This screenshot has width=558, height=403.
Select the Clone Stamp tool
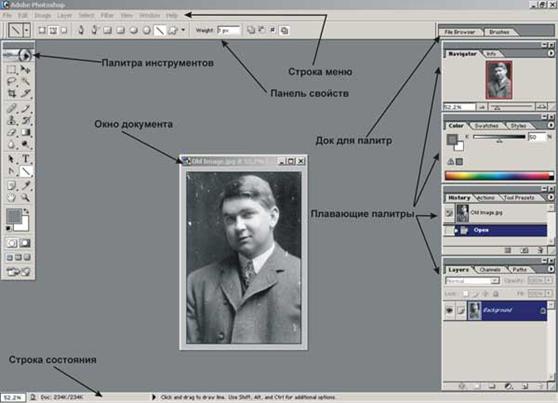click(x=11, y=120)
